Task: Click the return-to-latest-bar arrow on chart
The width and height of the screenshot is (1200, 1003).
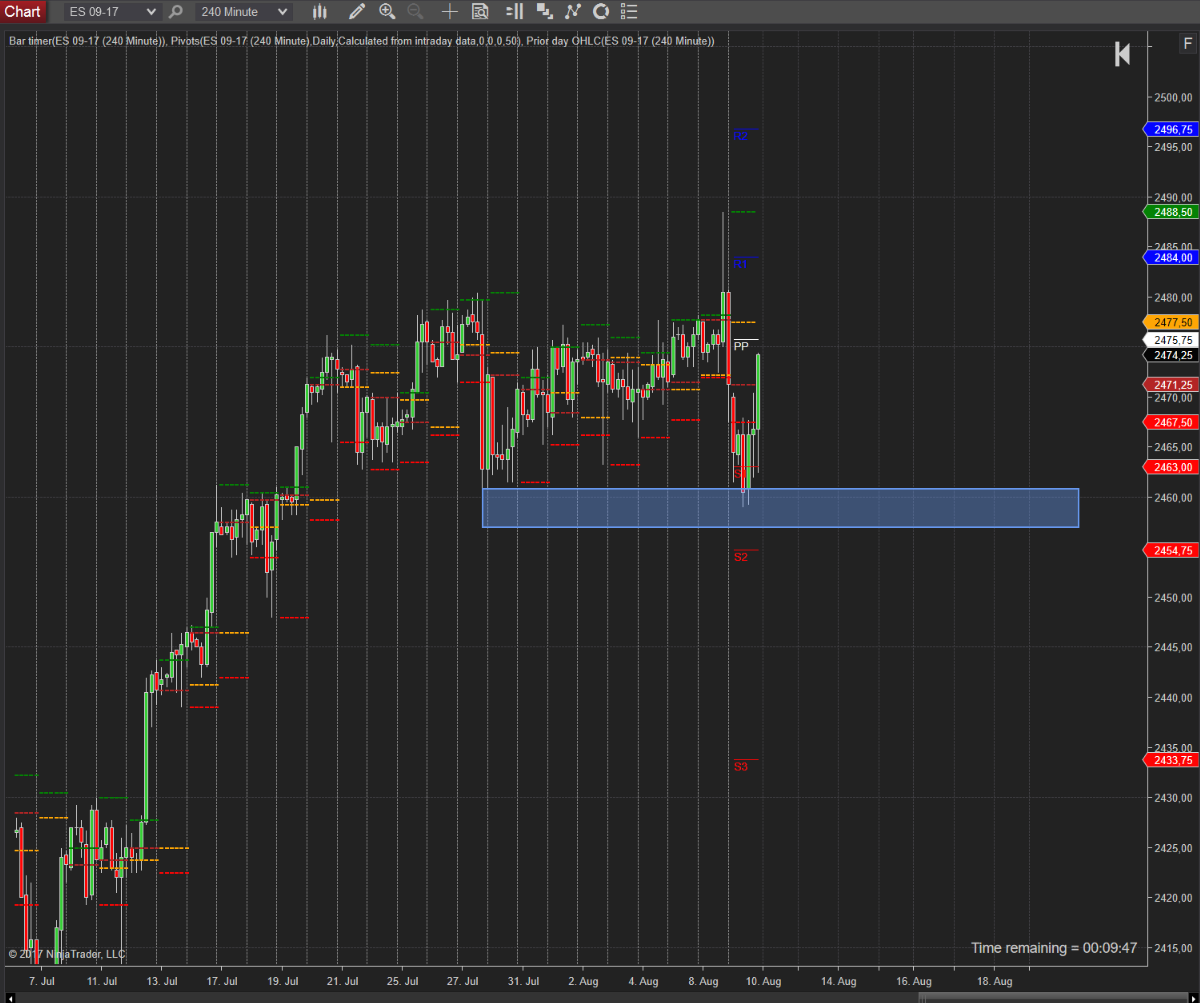Action: point(1122,55)
